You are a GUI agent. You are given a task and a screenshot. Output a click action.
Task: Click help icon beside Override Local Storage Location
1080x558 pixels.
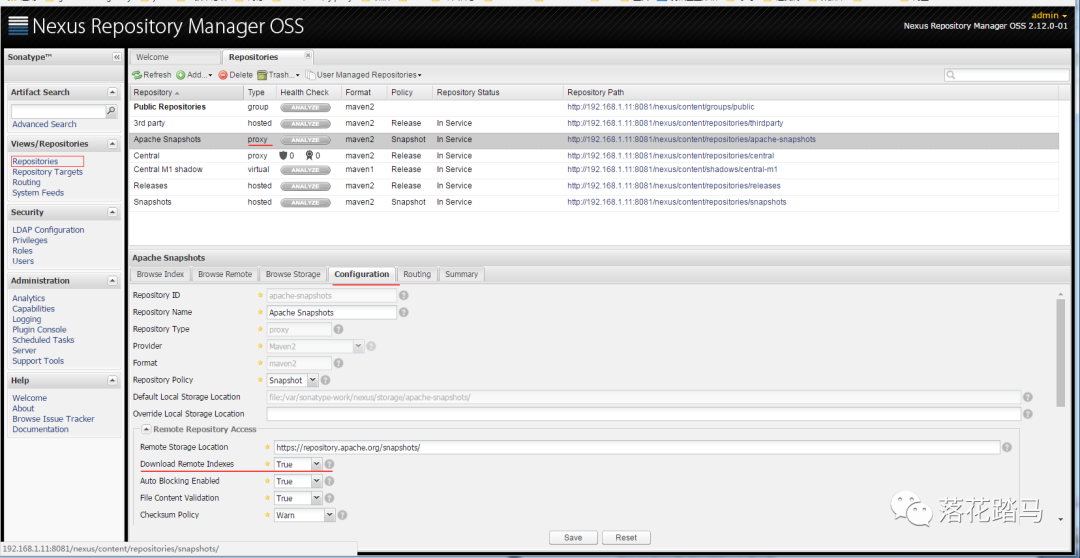[1028, 414]
